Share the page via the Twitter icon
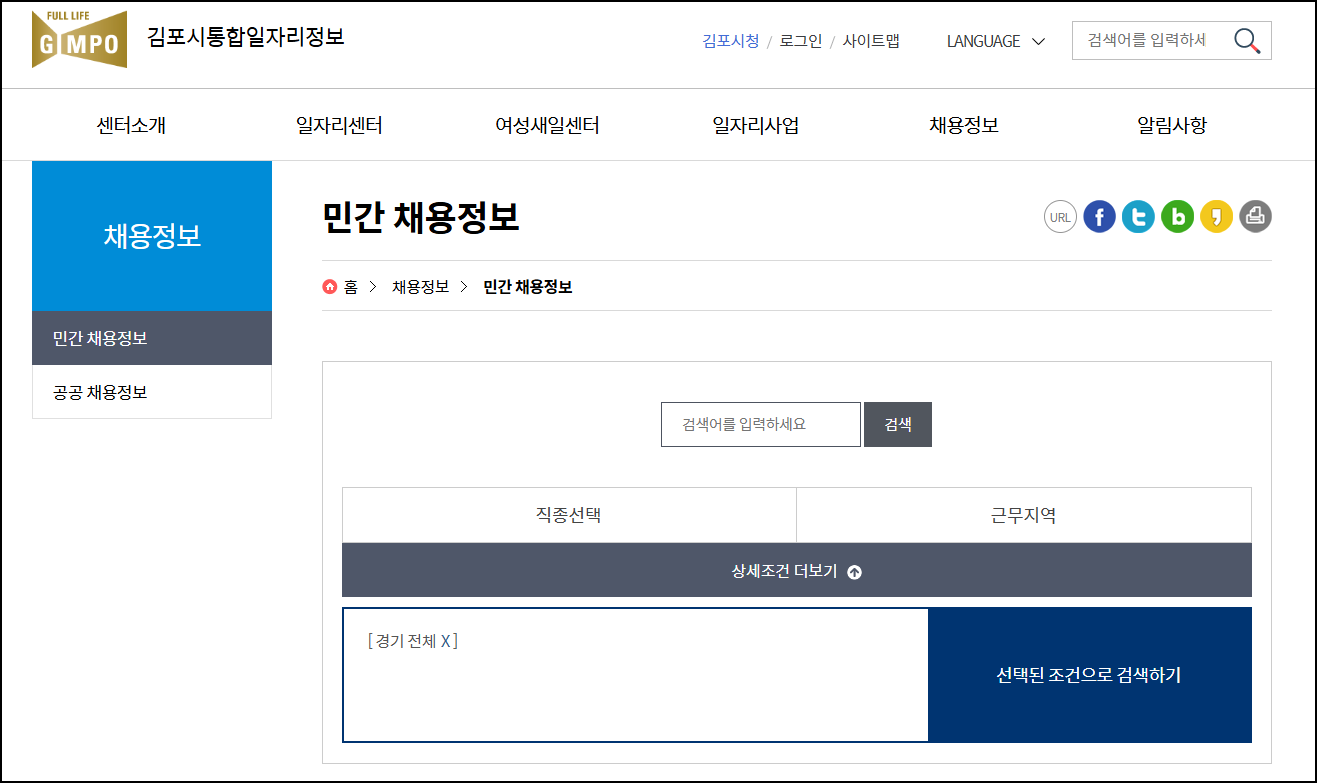1317x783 pixels. click(1138, 216)
